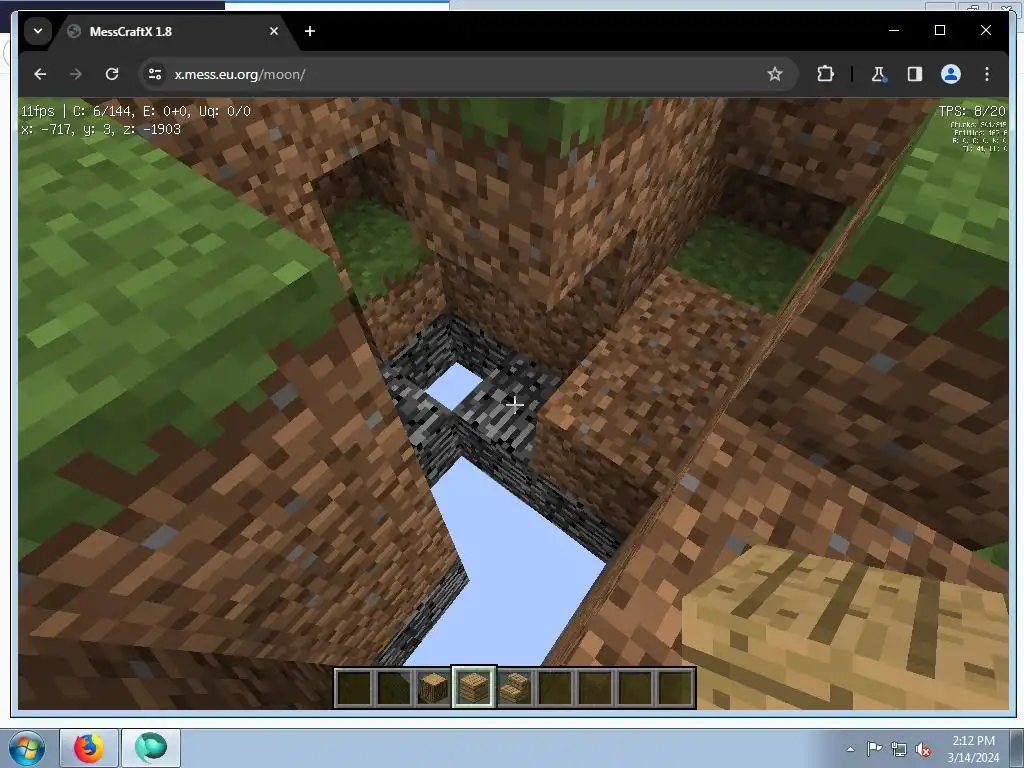Image resolution: width=1024 pixels, height=768 pixels.
Task: Close the MessCraftX 1.8 tab
Action: click(x=274, y=31)
